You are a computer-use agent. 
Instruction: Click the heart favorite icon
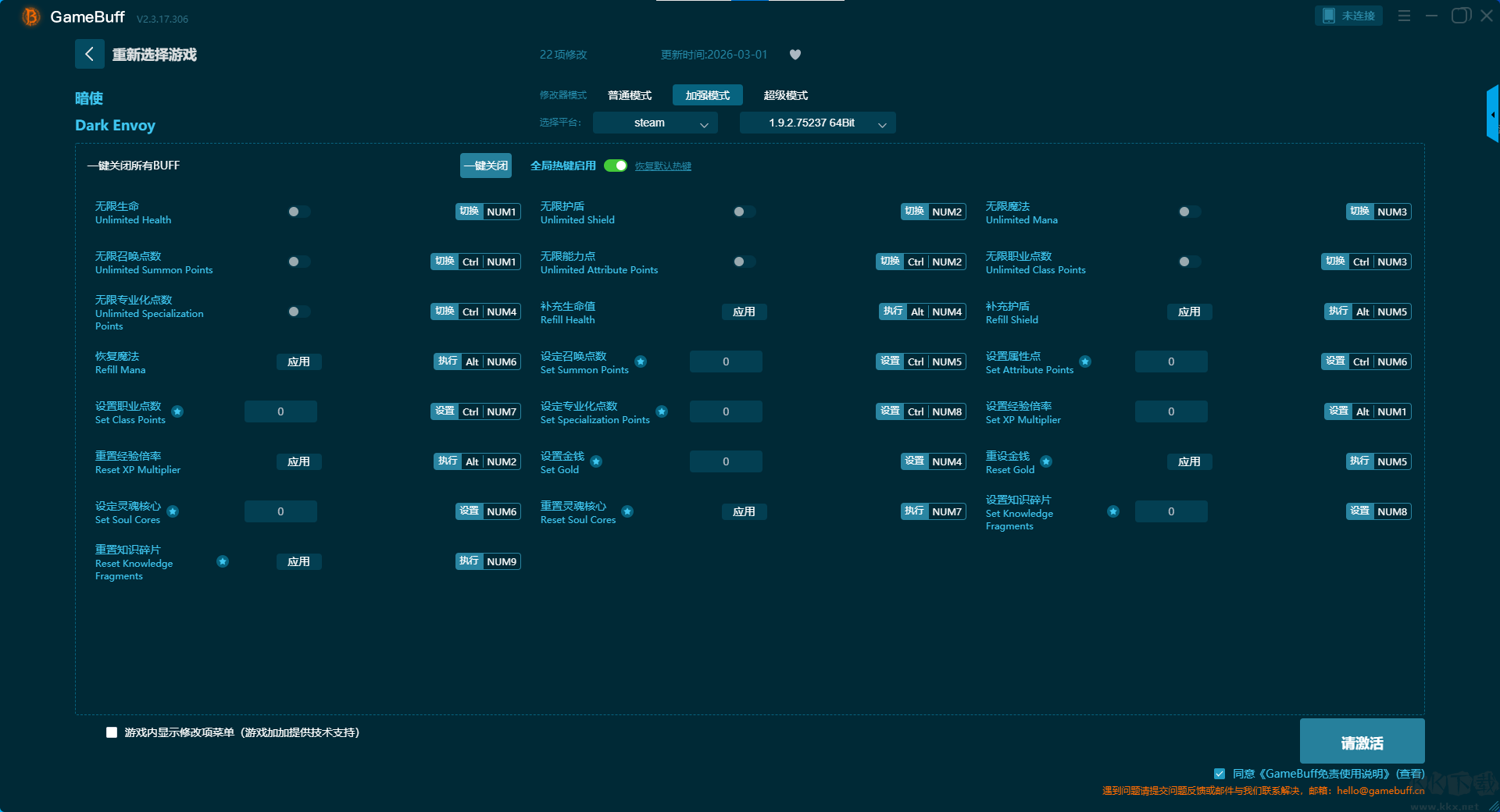795,55
